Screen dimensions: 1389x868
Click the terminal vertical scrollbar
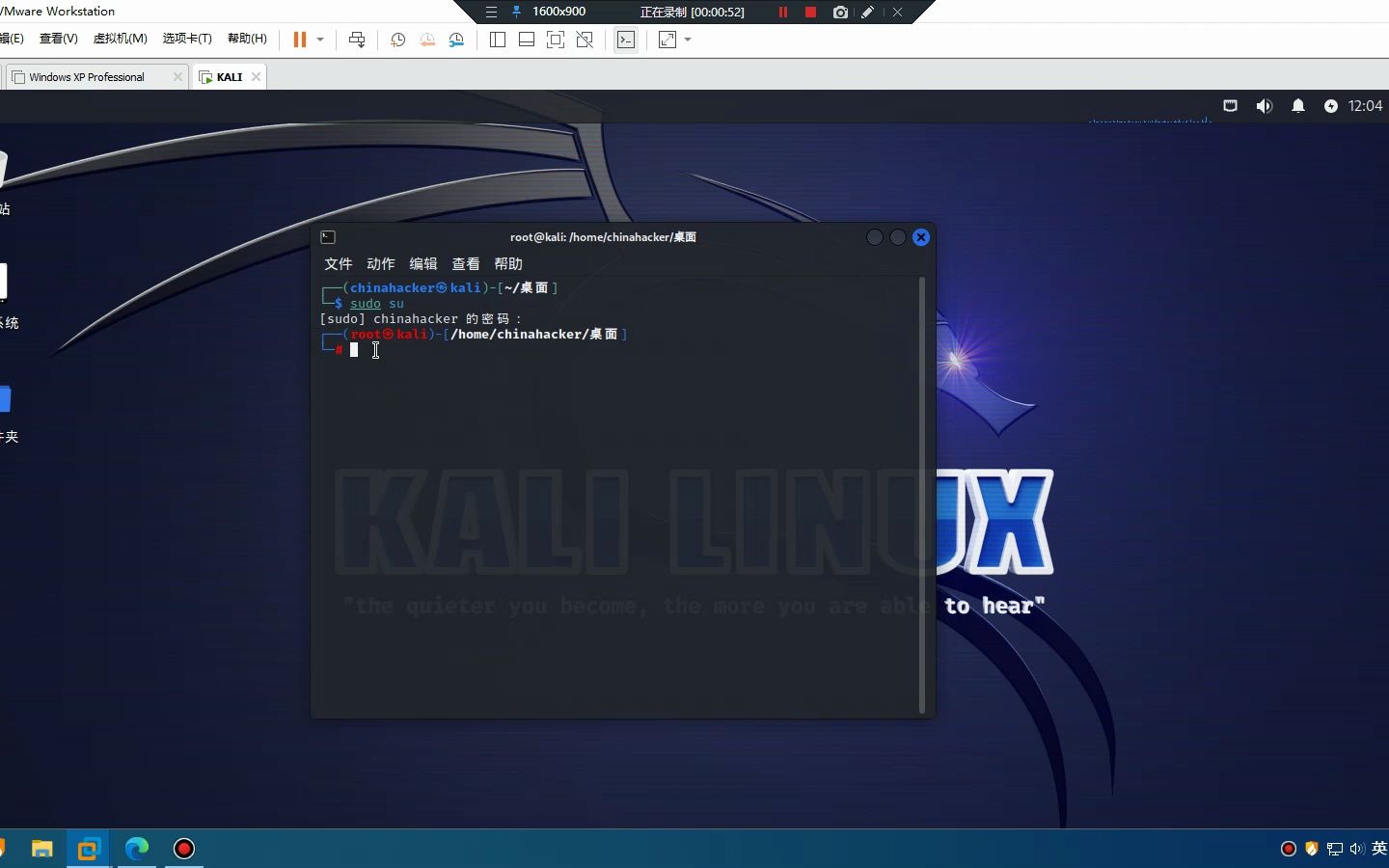click(x=922, y=496)
